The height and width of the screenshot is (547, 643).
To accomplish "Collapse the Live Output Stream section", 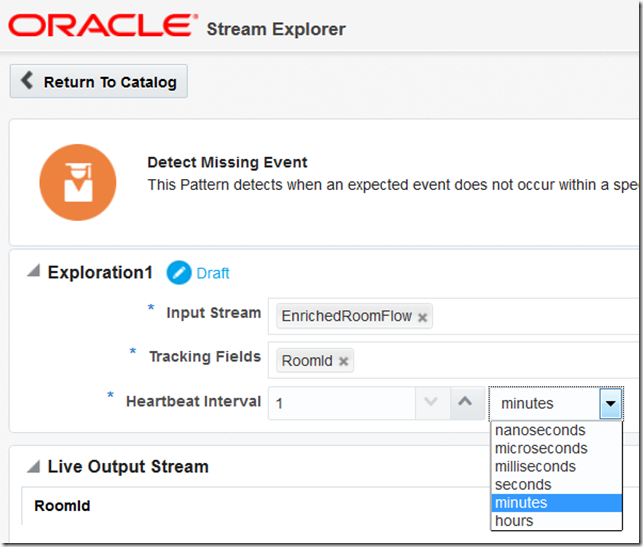I will coord(34,466).
